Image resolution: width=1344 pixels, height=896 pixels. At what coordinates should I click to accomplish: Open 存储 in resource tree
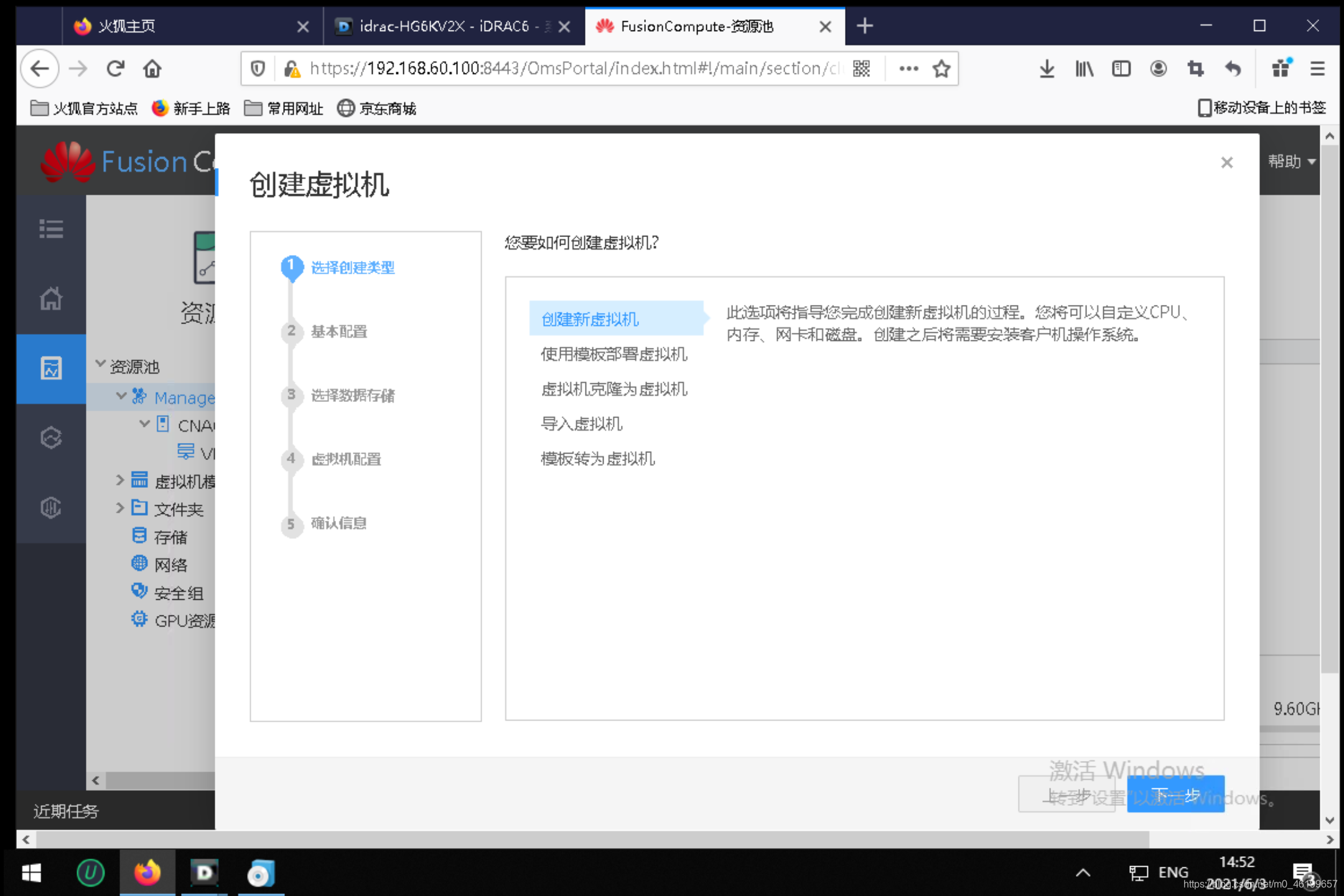[159, 536]
